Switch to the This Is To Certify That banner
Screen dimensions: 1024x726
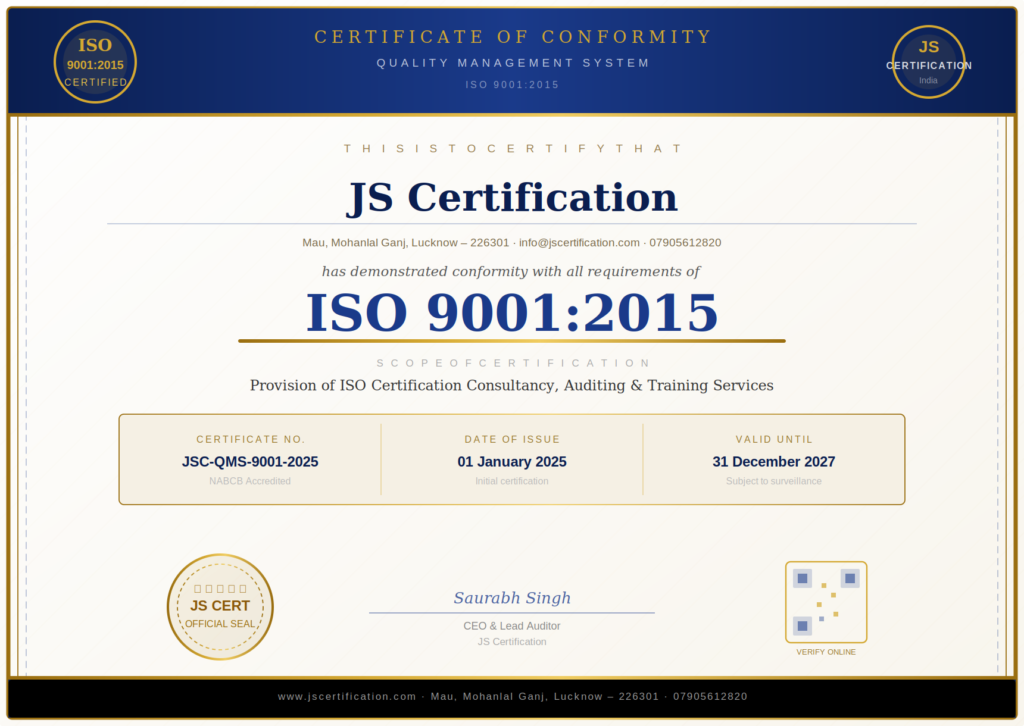click(x=512, y=148)
